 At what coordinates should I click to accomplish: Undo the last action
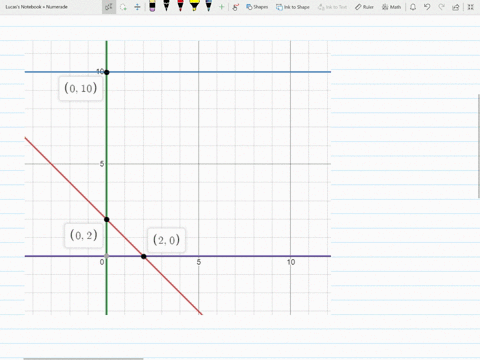[x=427, y=7]
